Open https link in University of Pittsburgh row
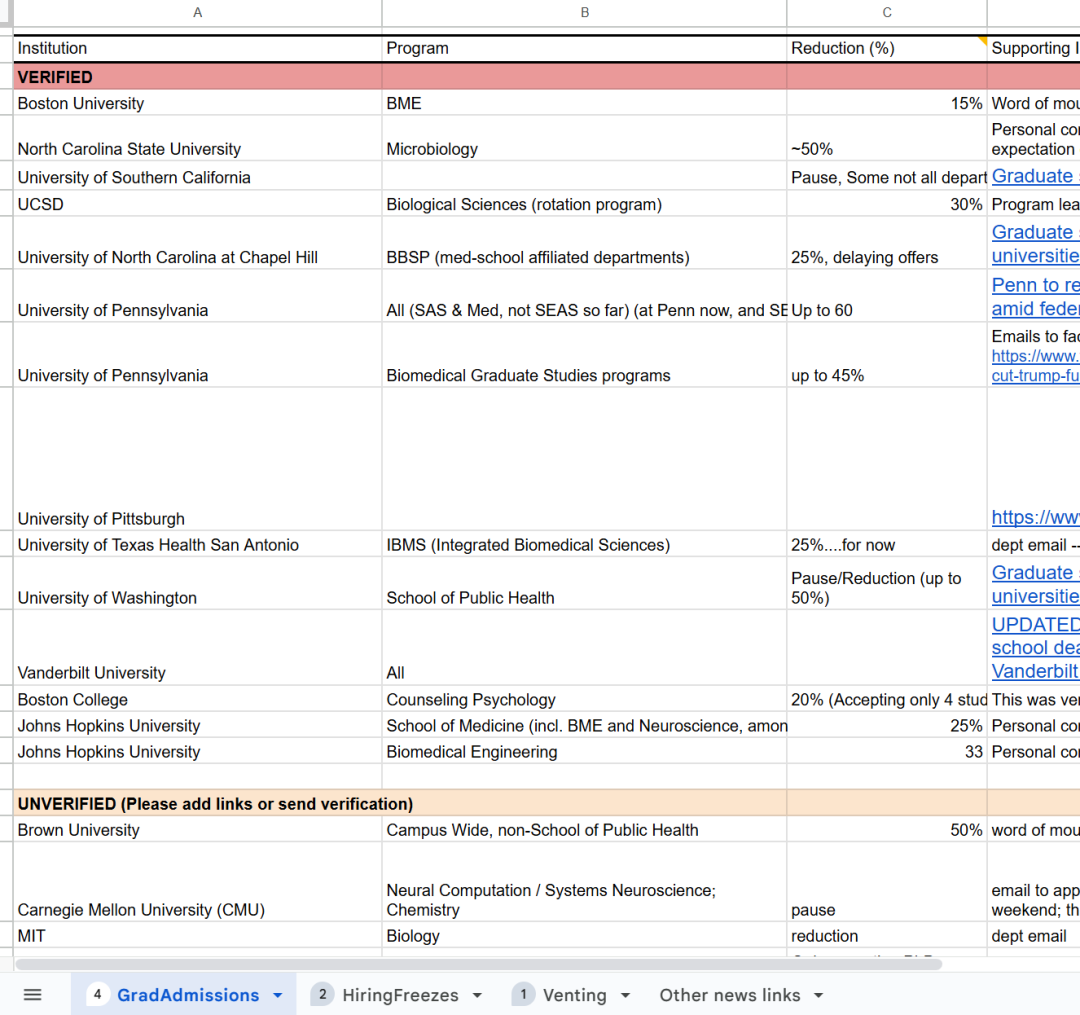The height and width of the screenshot is (1015, 1080). (1035, 517)
